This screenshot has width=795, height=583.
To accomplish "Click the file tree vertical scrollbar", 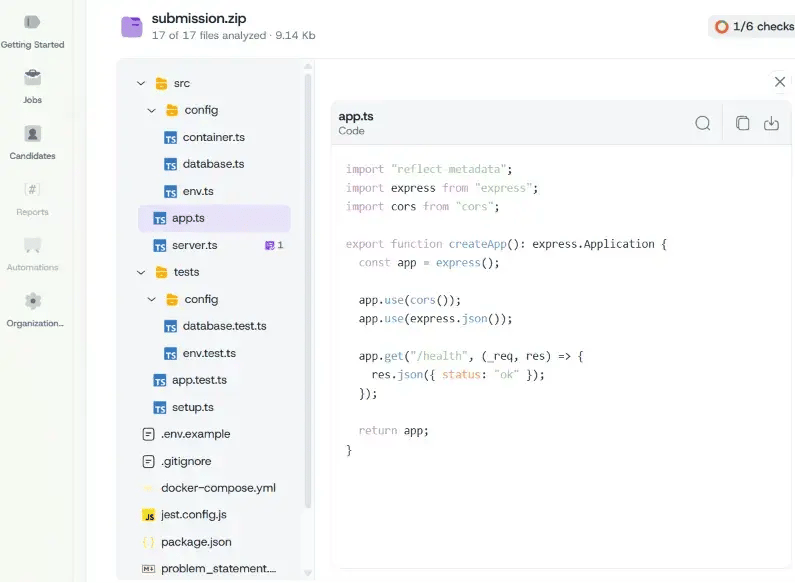I will [x=307, y=290].
